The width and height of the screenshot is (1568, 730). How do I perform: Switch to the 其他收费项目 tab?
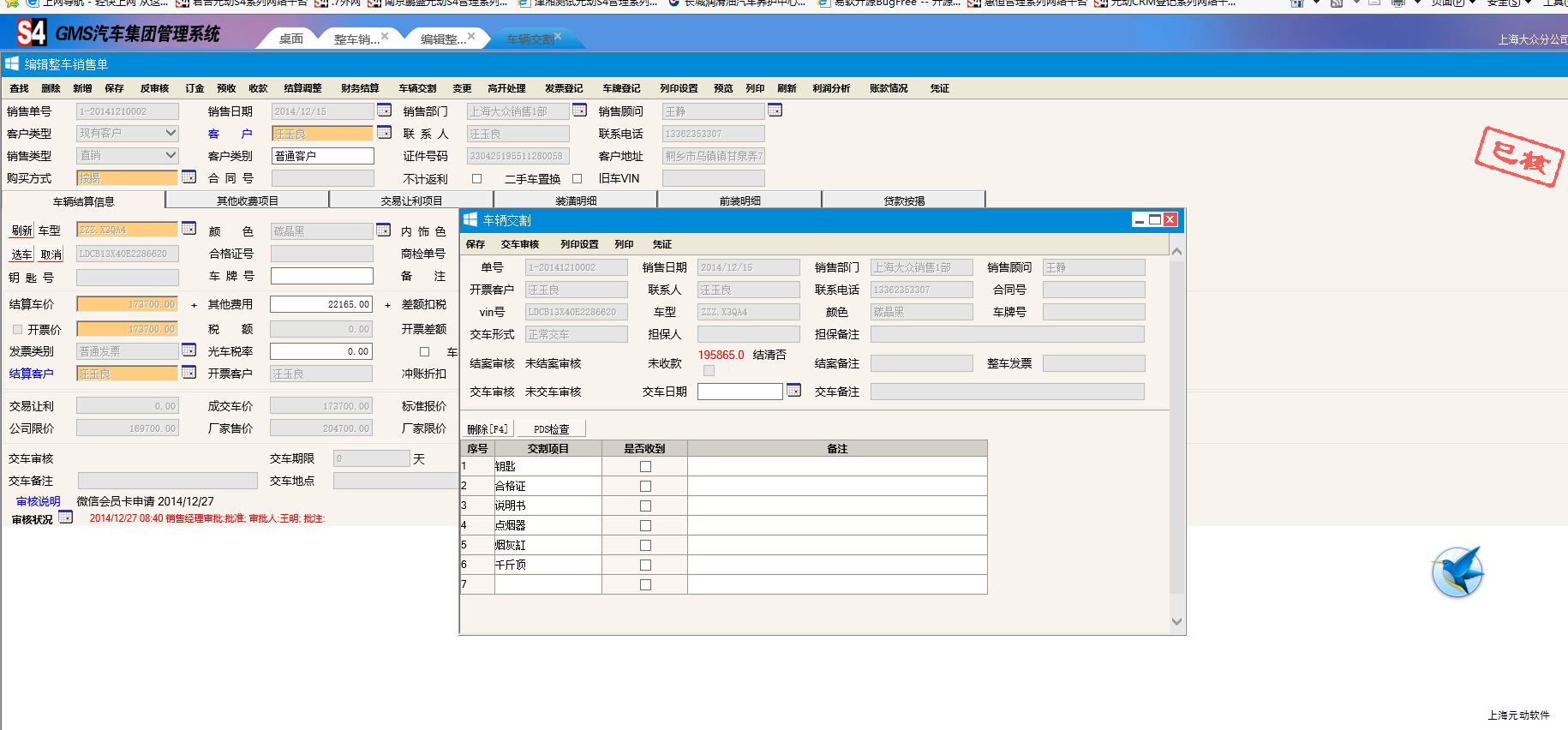pyautogui.click(x=247, y=200)
